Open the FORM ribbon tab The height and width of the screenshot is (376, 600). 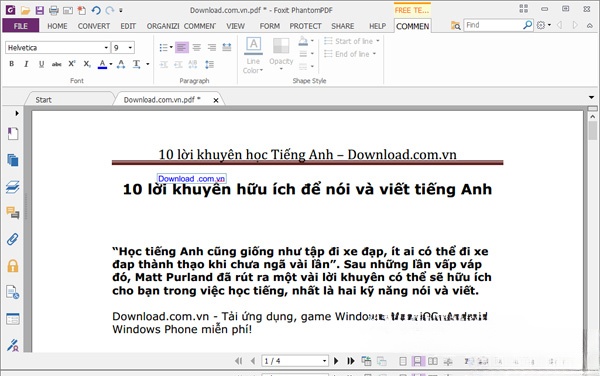pos(270,26)
